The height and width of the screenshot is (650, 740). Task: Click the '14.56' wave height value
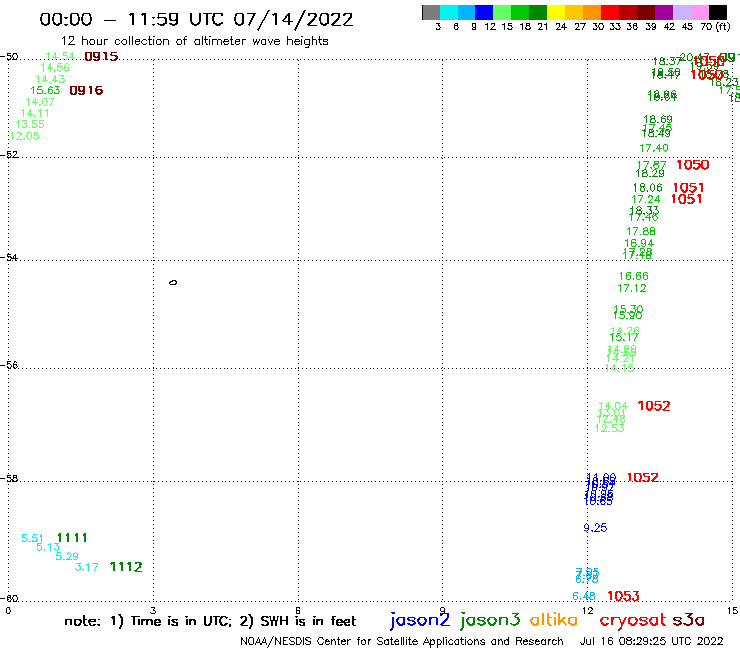click(55, 68)
